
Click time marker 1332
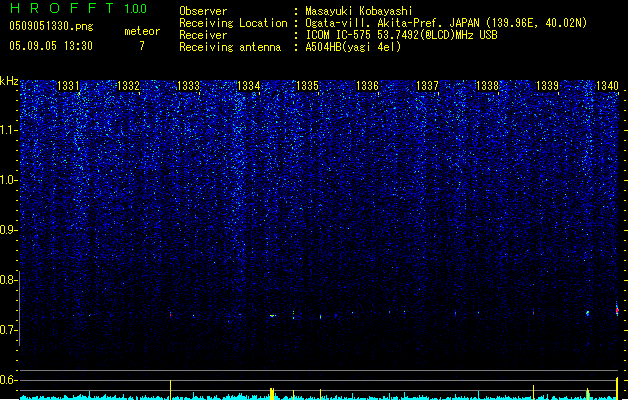click(x=128, y=86)
